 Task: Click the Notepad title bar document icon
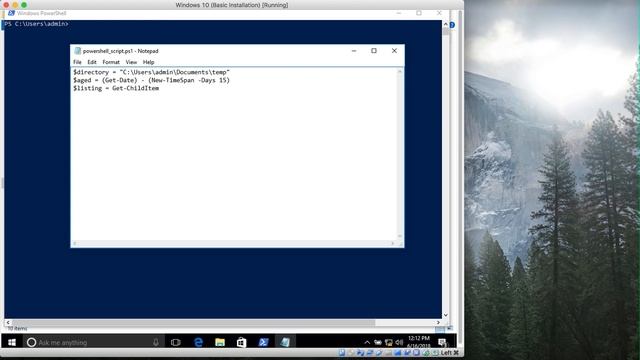pos(77,51)
